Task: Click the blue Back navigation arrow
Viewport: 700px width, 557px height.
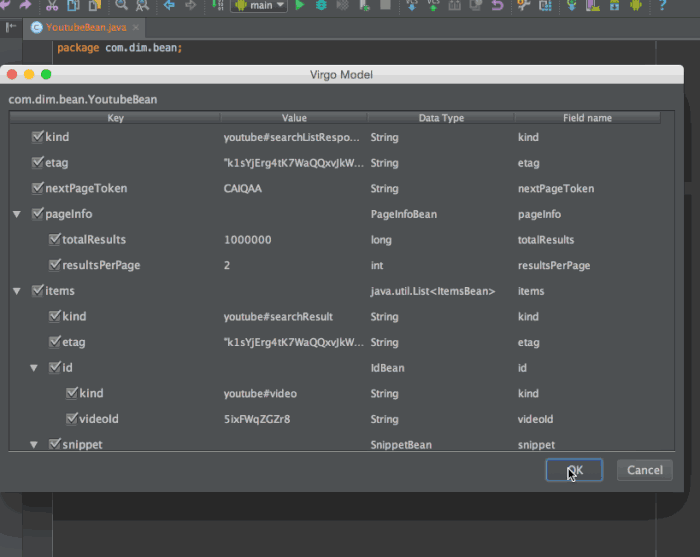Action: click(x=169, y=5)
